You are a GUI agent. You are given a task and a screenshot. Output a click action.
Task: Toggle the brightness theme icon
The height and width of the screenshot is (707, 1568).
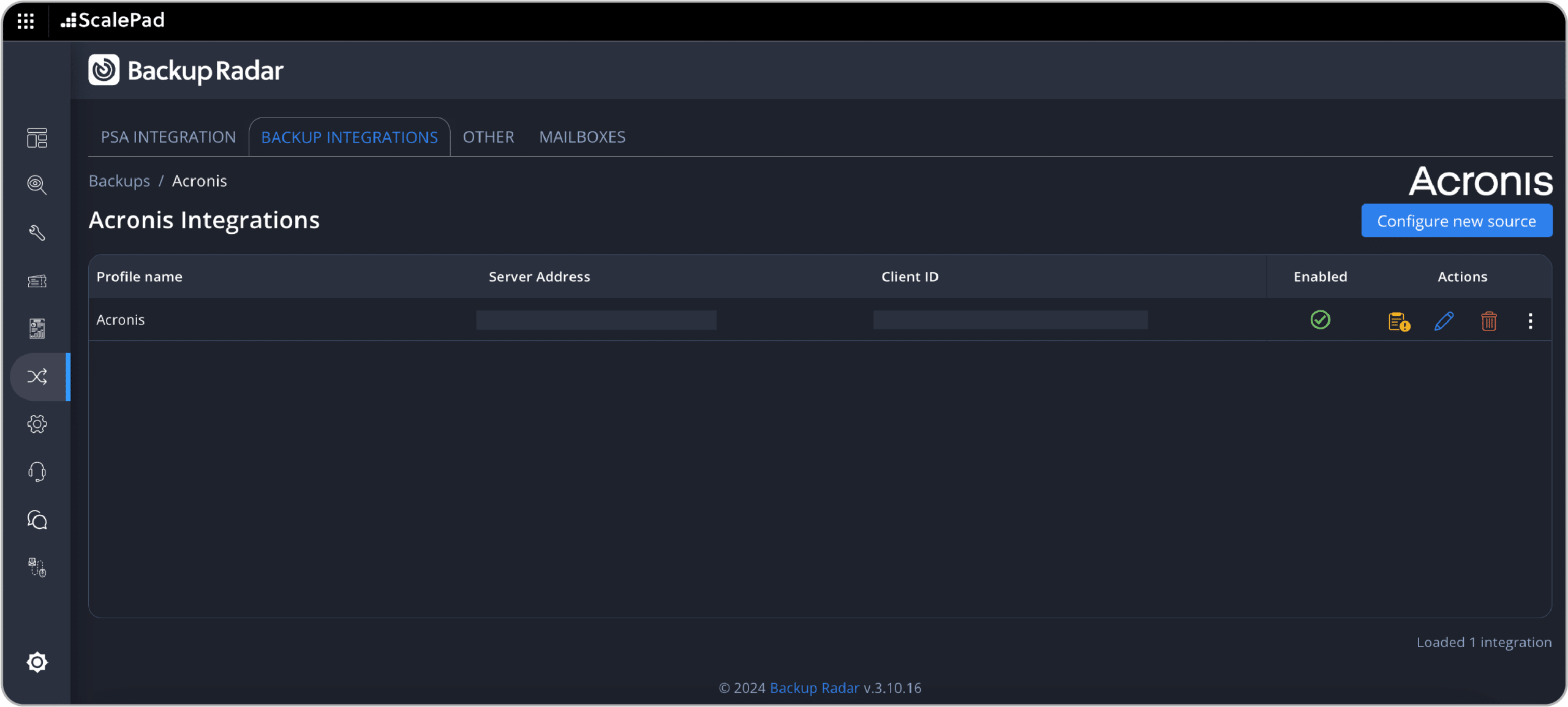37,662
